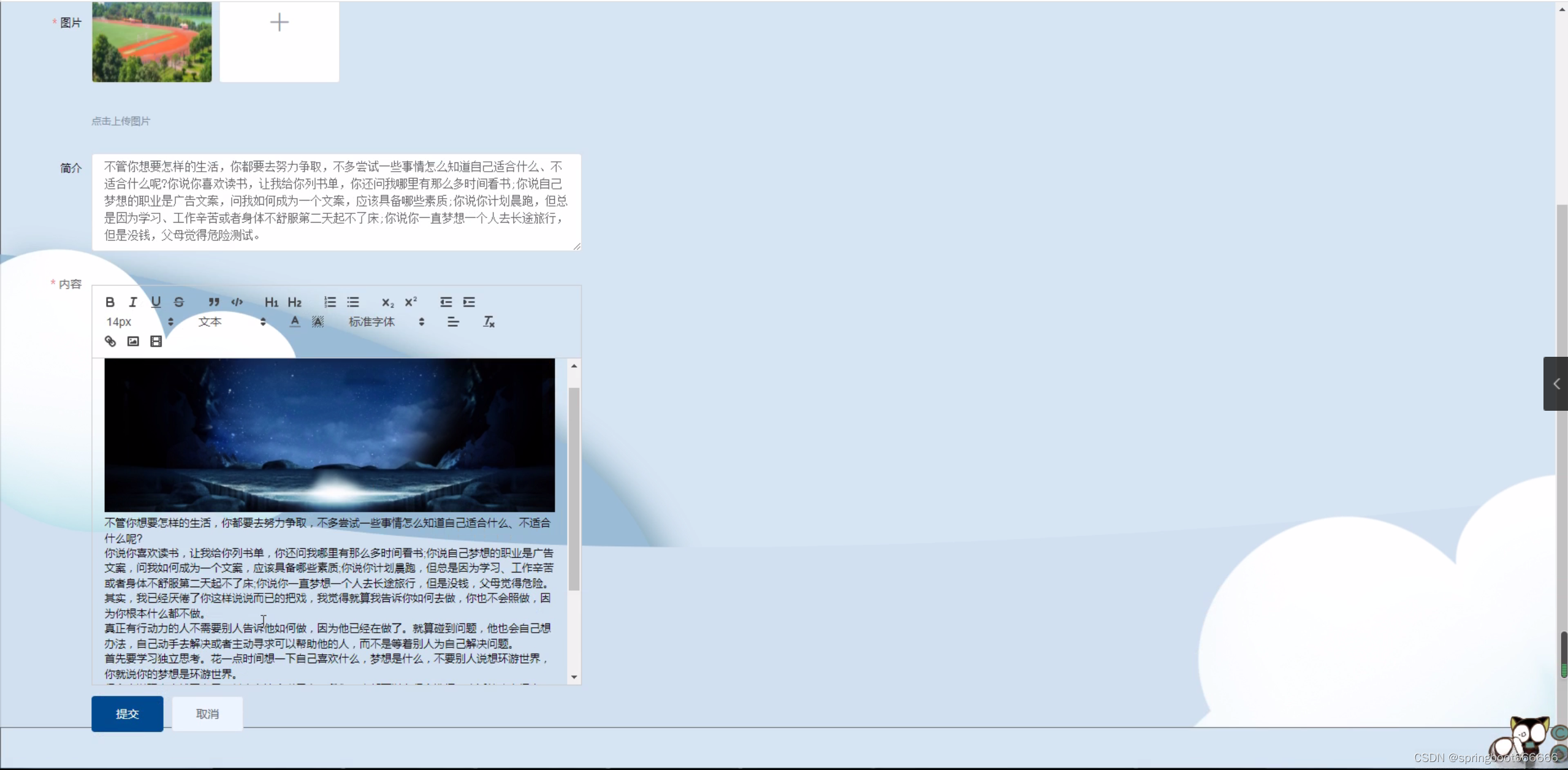Insert a hyperlink
The width and height of the screenshot is (1568, 770).
110,341
